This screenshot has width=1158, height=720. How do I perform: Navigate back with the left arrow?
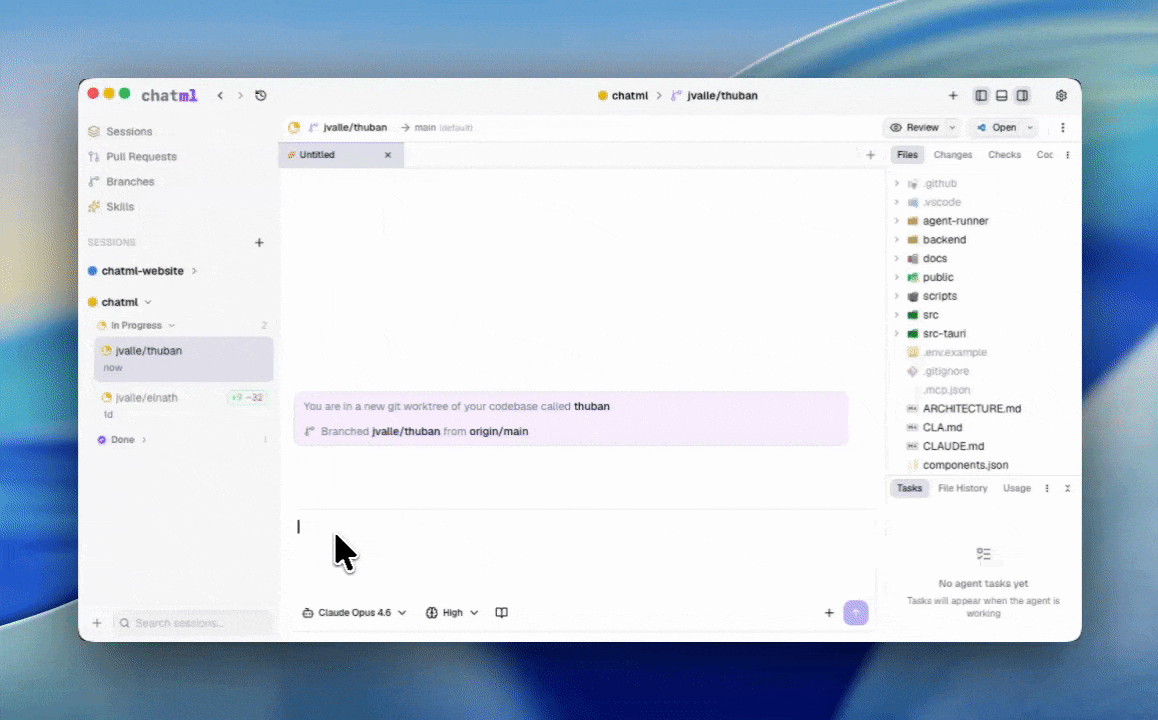(220, 96)
